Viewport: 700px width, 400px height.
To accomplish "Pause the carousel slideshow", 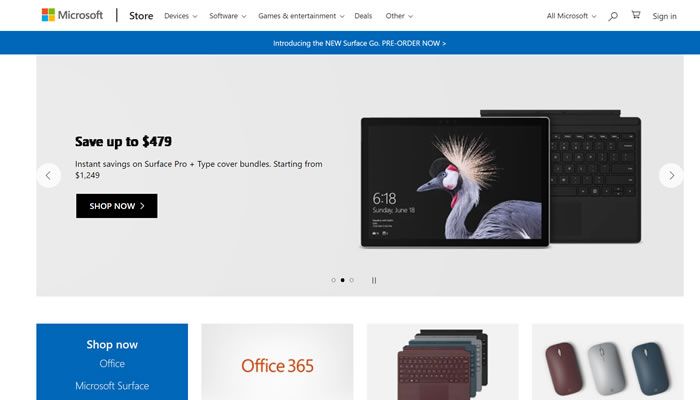I will pos(374,280).
